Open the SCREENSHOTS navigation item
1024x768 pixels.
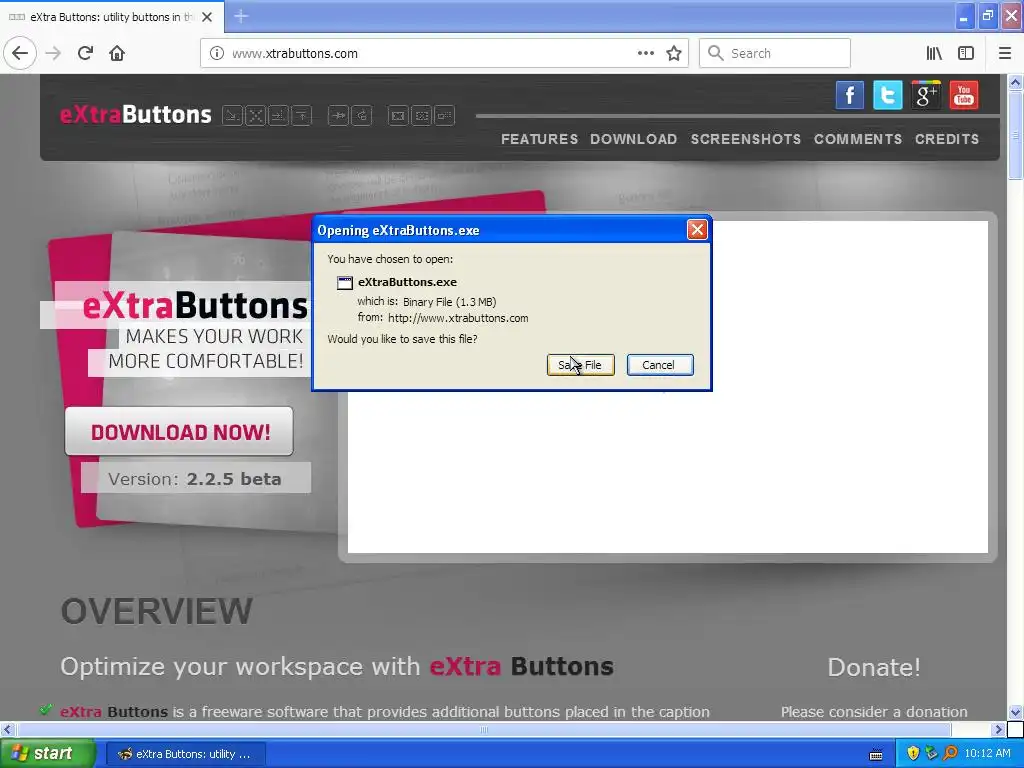point(746,139)
